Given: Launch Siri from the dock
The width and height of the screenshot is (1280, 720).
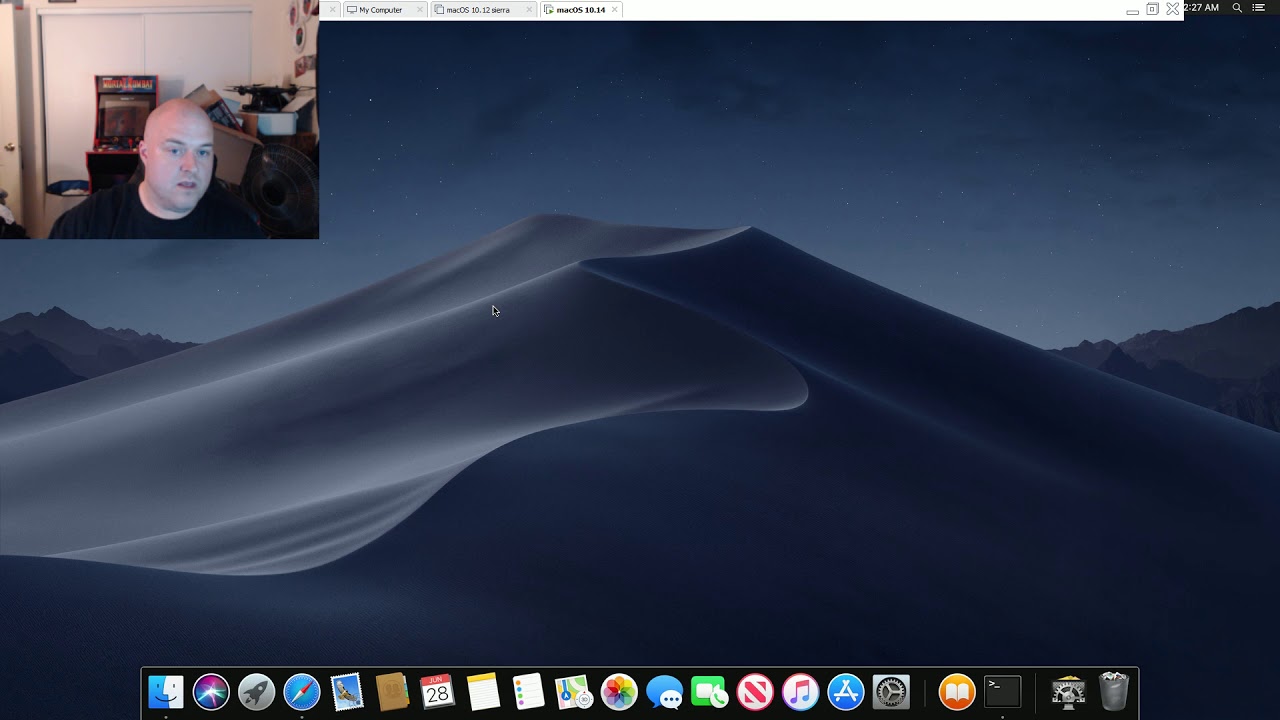Looking at the screenshot, I should (211, 692).
